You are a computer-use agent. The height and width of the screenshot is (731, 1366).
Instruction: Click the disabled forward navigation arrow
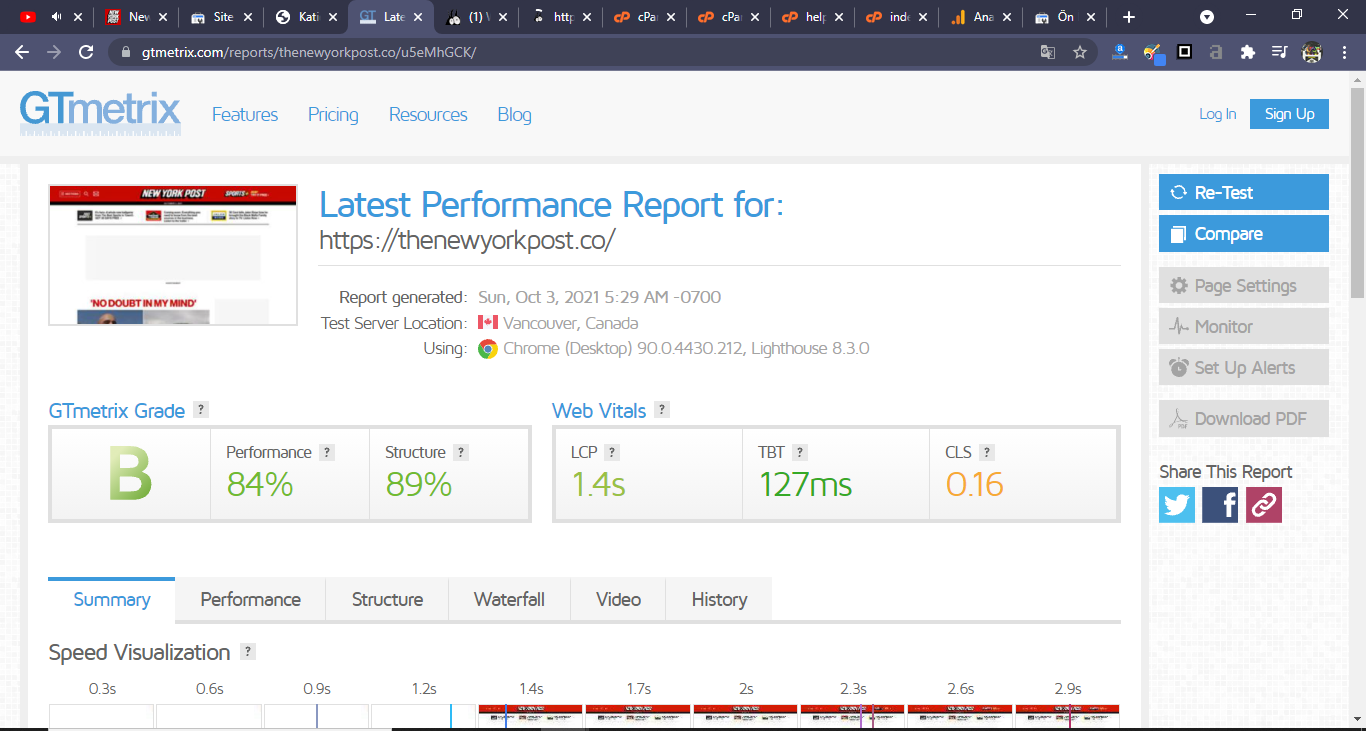click(54, 52)
